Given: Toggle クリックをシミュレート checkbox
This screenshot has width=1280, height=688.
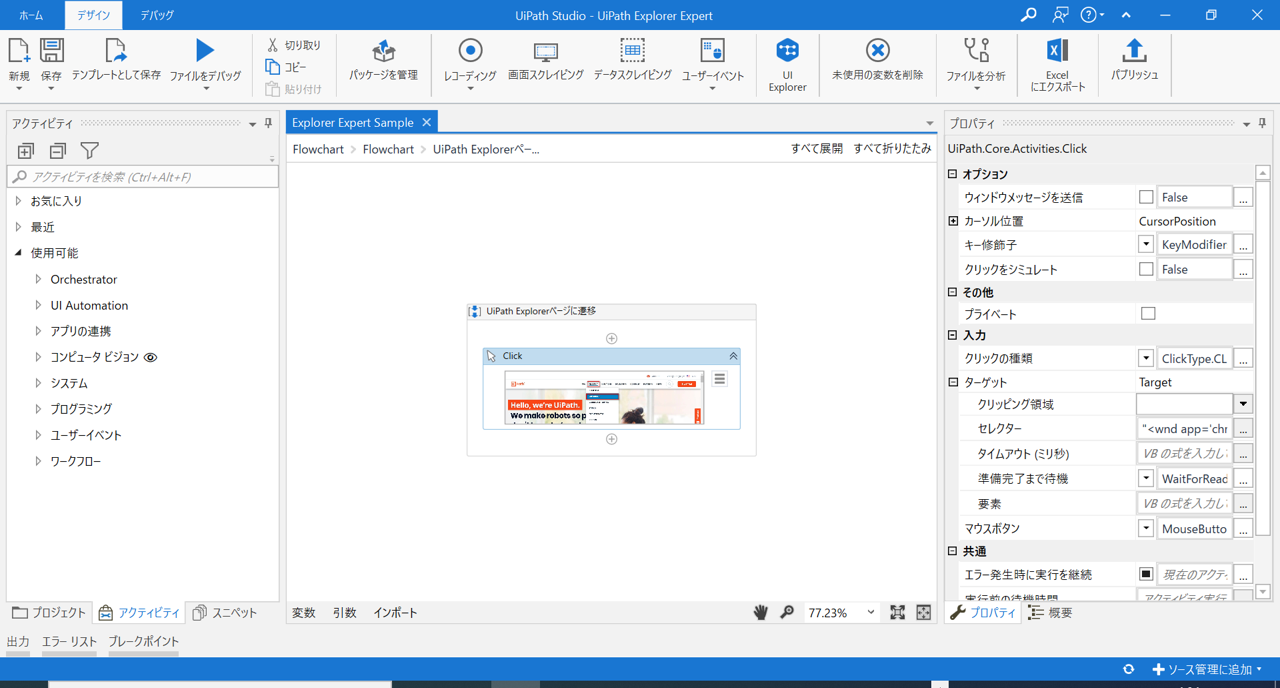Looking at the screenshot, I should [1146, 269].
